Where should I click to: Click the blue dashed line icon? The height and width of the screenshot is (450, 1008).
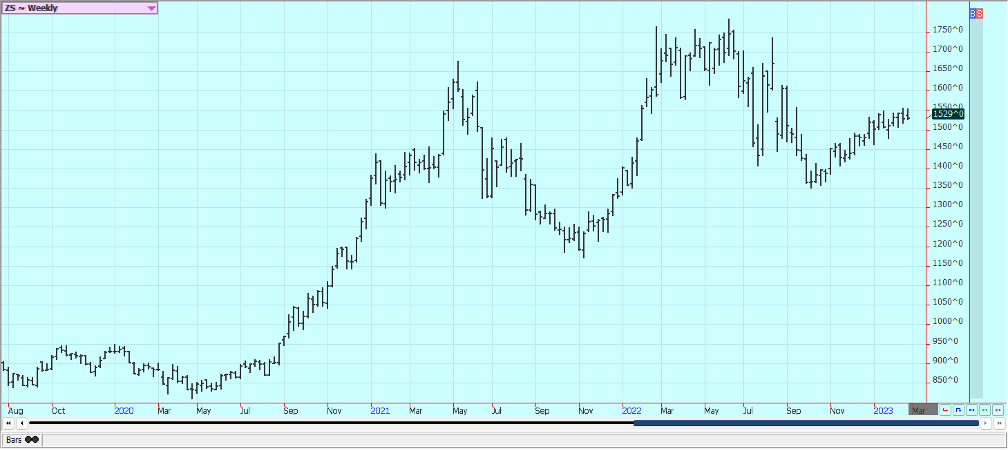[971, 410]
